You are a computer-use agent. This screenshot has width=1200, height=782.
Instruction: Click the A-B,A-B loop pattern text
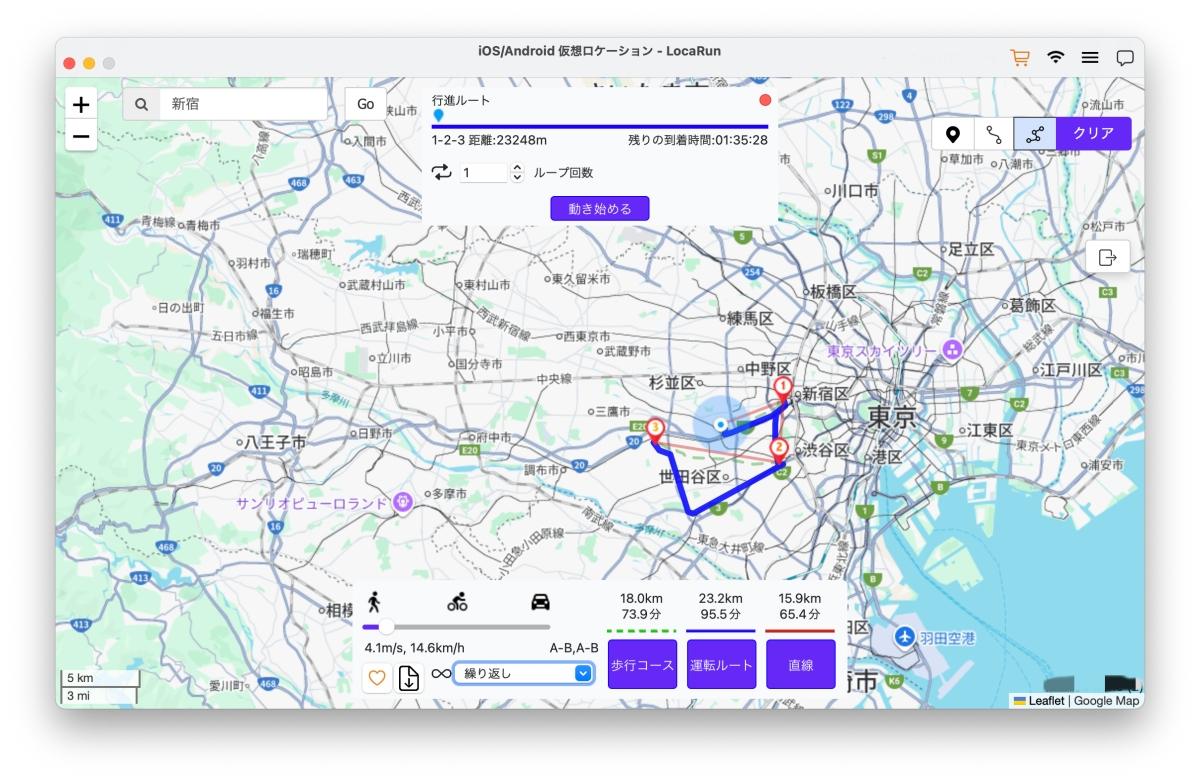(x=574, y=648)
